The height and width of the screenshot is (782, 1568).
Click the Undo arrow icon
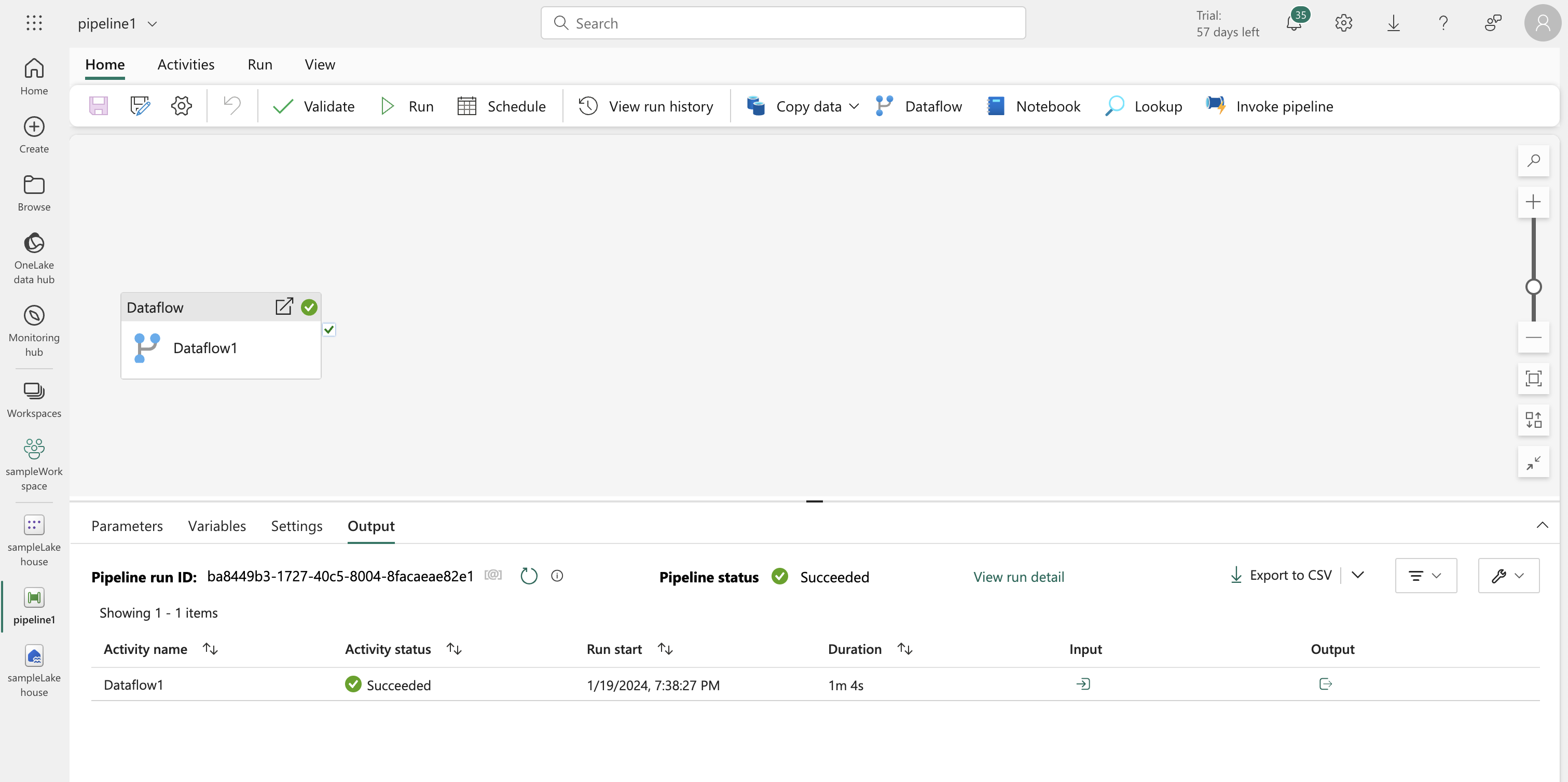click(232, 106)
